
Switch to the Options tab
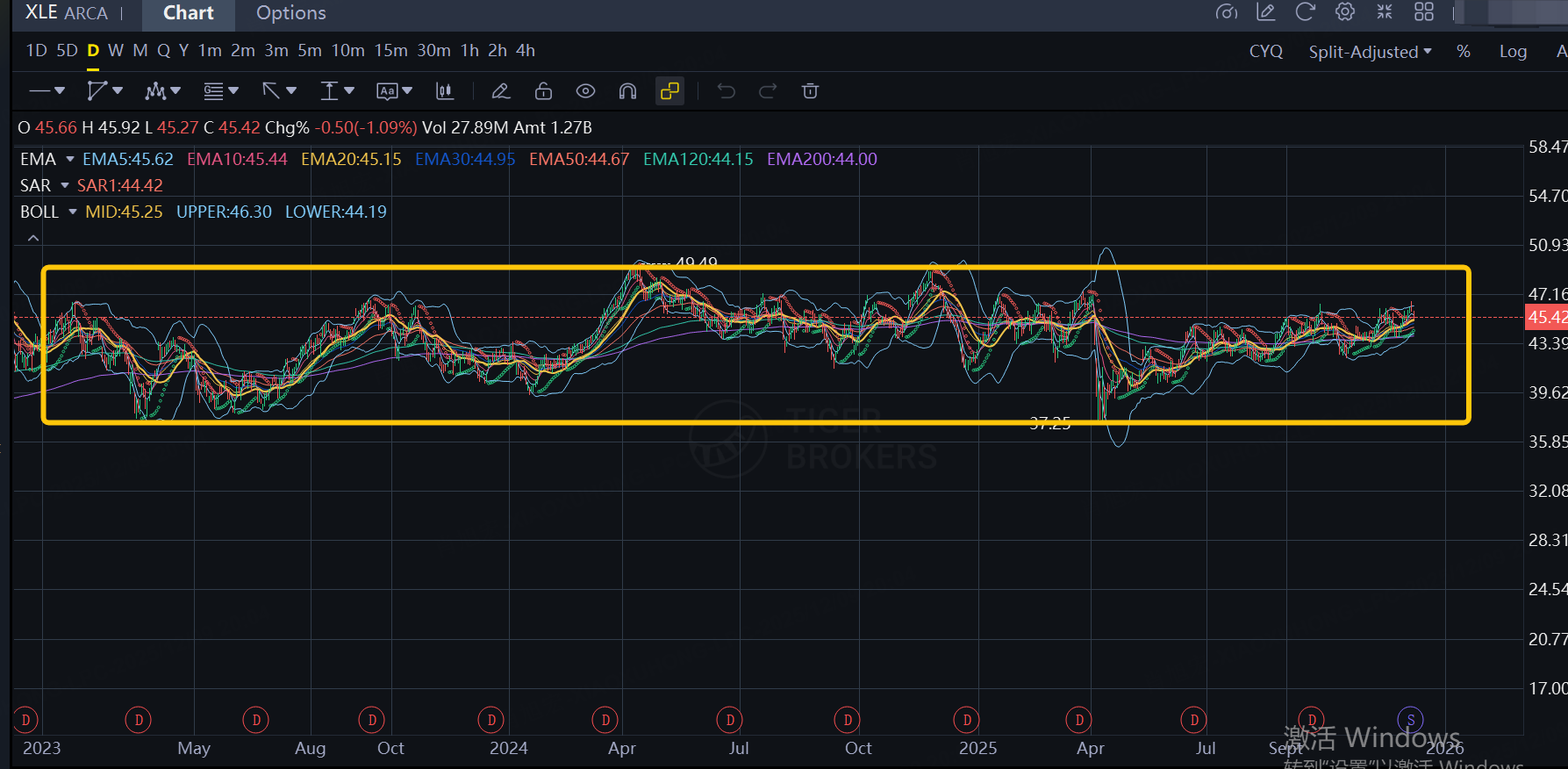pos(290,13)
